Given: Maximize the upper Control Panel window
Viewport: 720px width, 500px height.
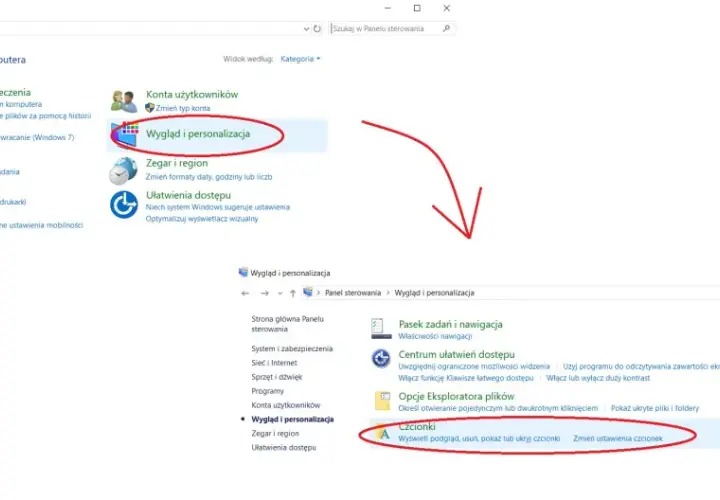Looking at the screenshot, I should pos(417,8).
